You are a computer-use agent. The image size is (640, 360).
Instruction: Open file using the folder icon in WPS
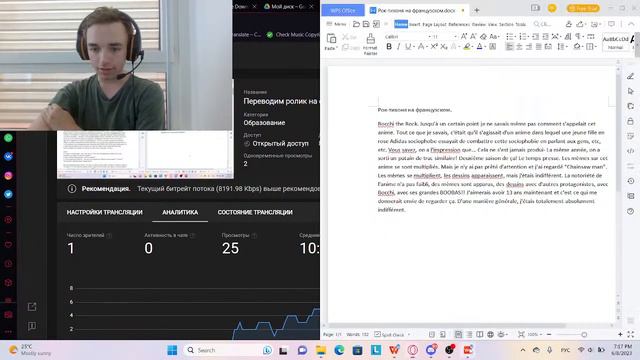[x=356, y=24]
